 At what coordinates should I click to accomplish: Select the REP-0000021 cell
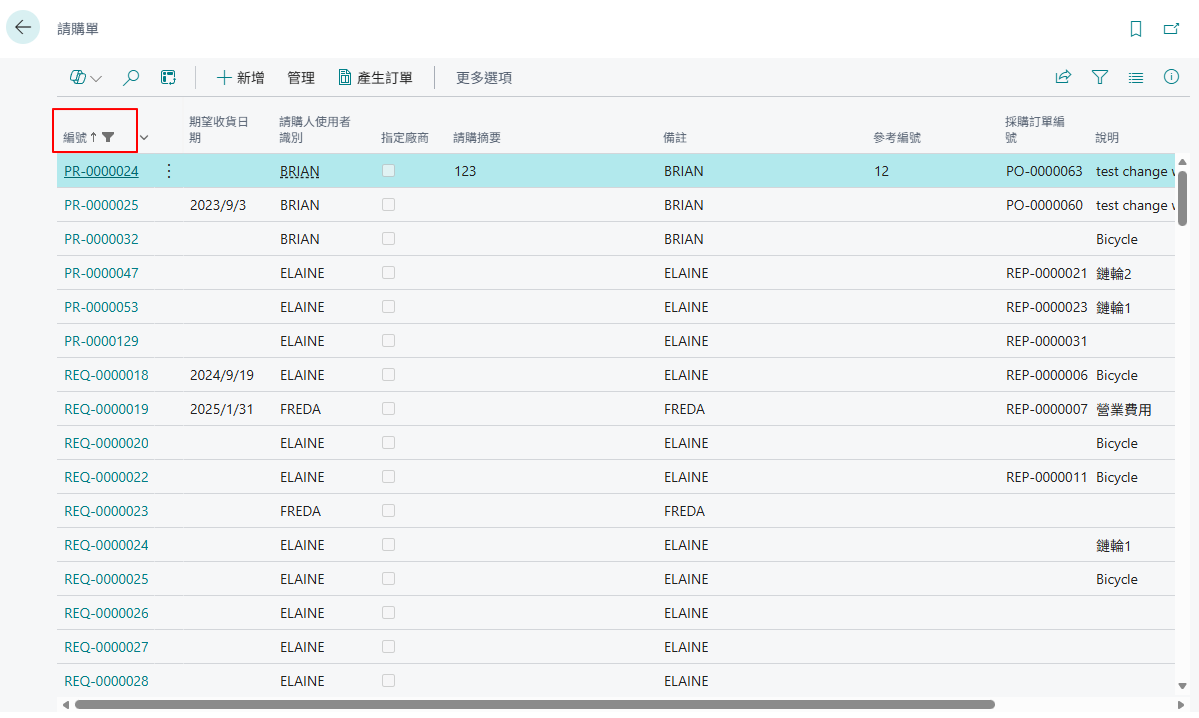pyautogui.click(x=1047, y=273)
